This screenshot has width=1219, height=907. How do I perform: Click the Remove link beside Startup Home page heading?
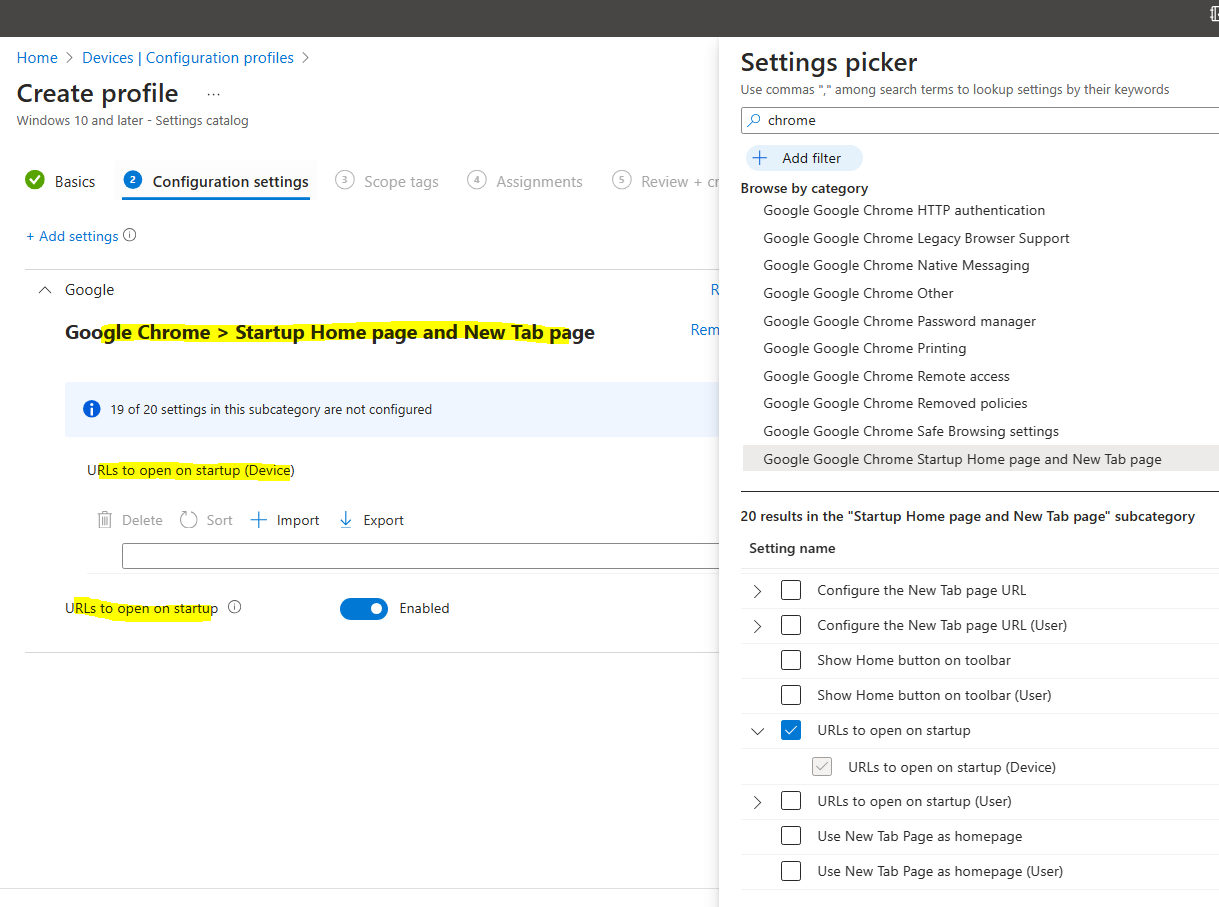point(705,330)
